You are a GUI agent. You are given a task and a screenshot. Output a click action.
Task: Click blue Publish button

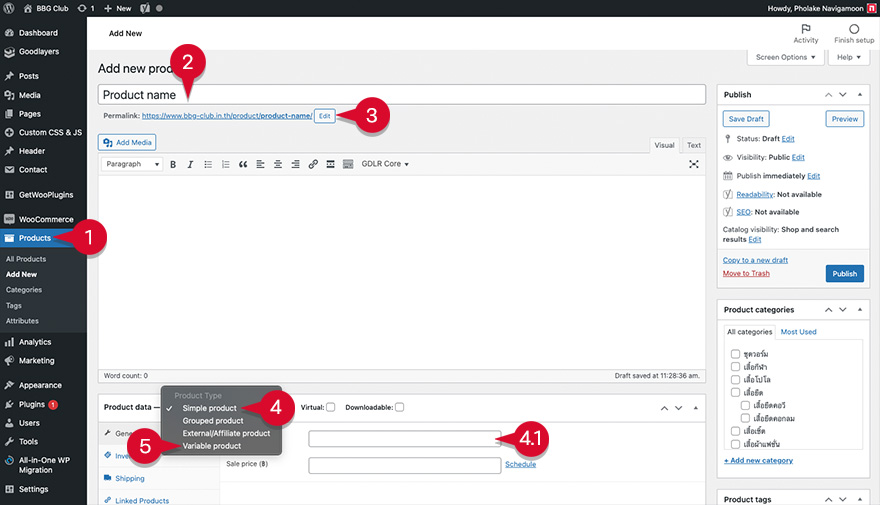tap(845, 274)
